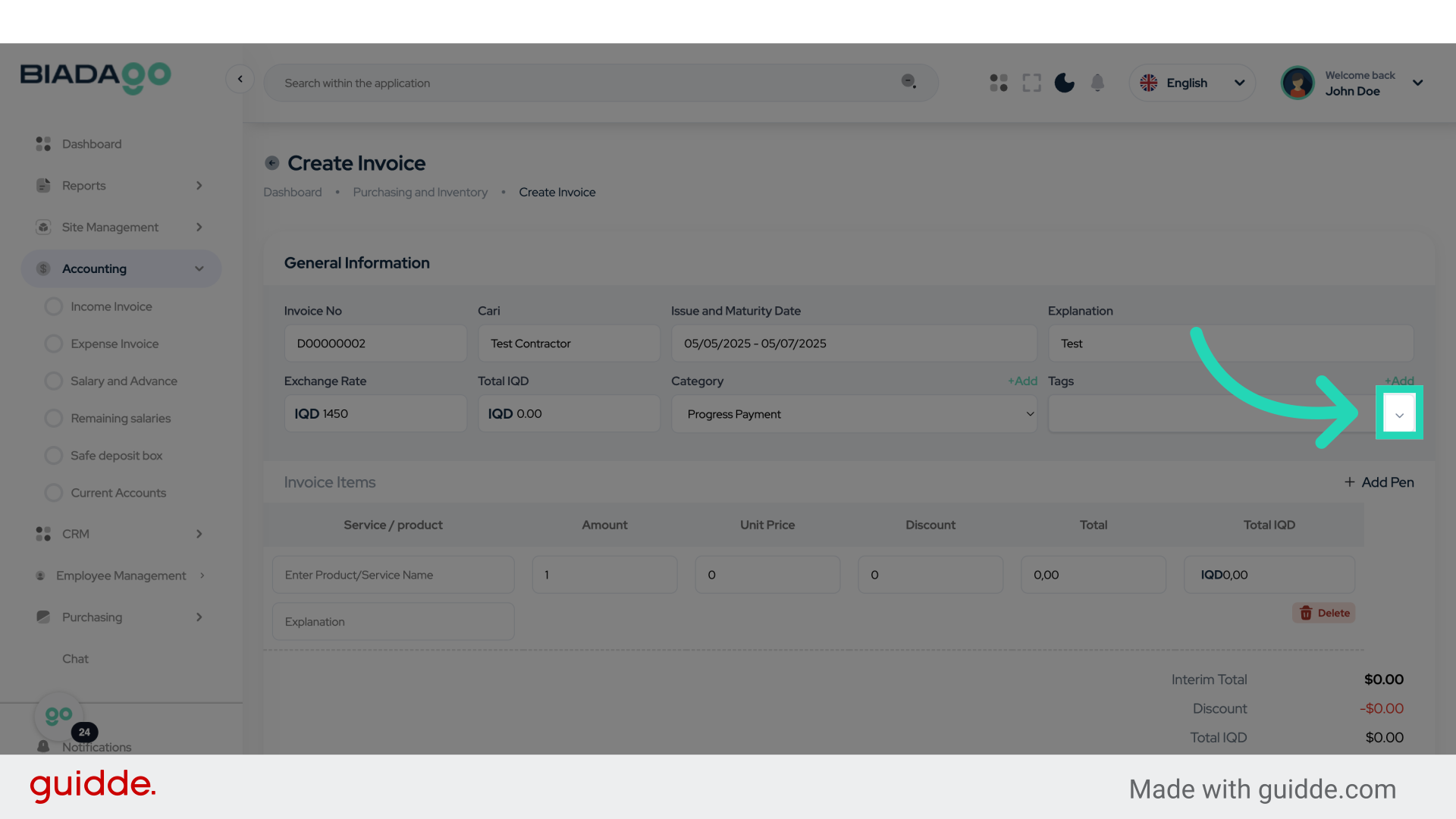Viewport: 1456px width, 819px height.
Task: Open the apps grid icon in header
Action: [x=999, y=83]
